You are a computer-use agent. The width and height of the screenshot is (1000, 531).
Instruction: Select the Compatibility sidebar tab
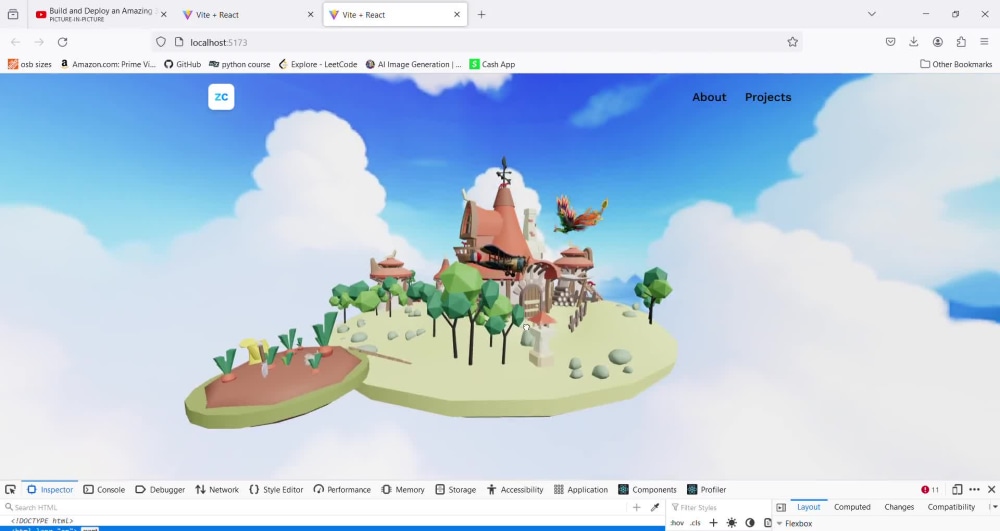pos(951,507)
